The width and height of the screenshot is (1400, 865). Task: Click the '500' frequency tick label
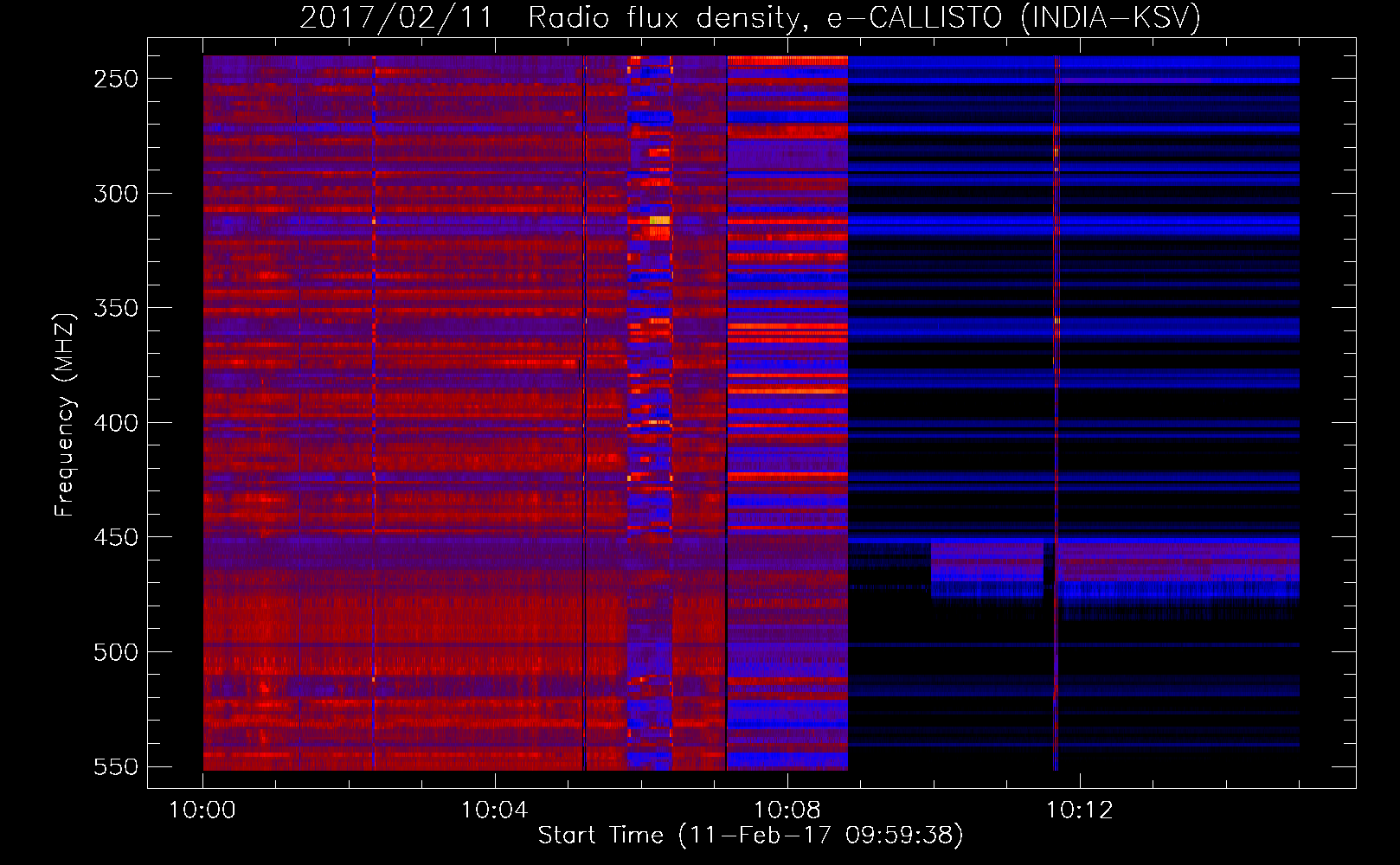(x=116, y=652)
